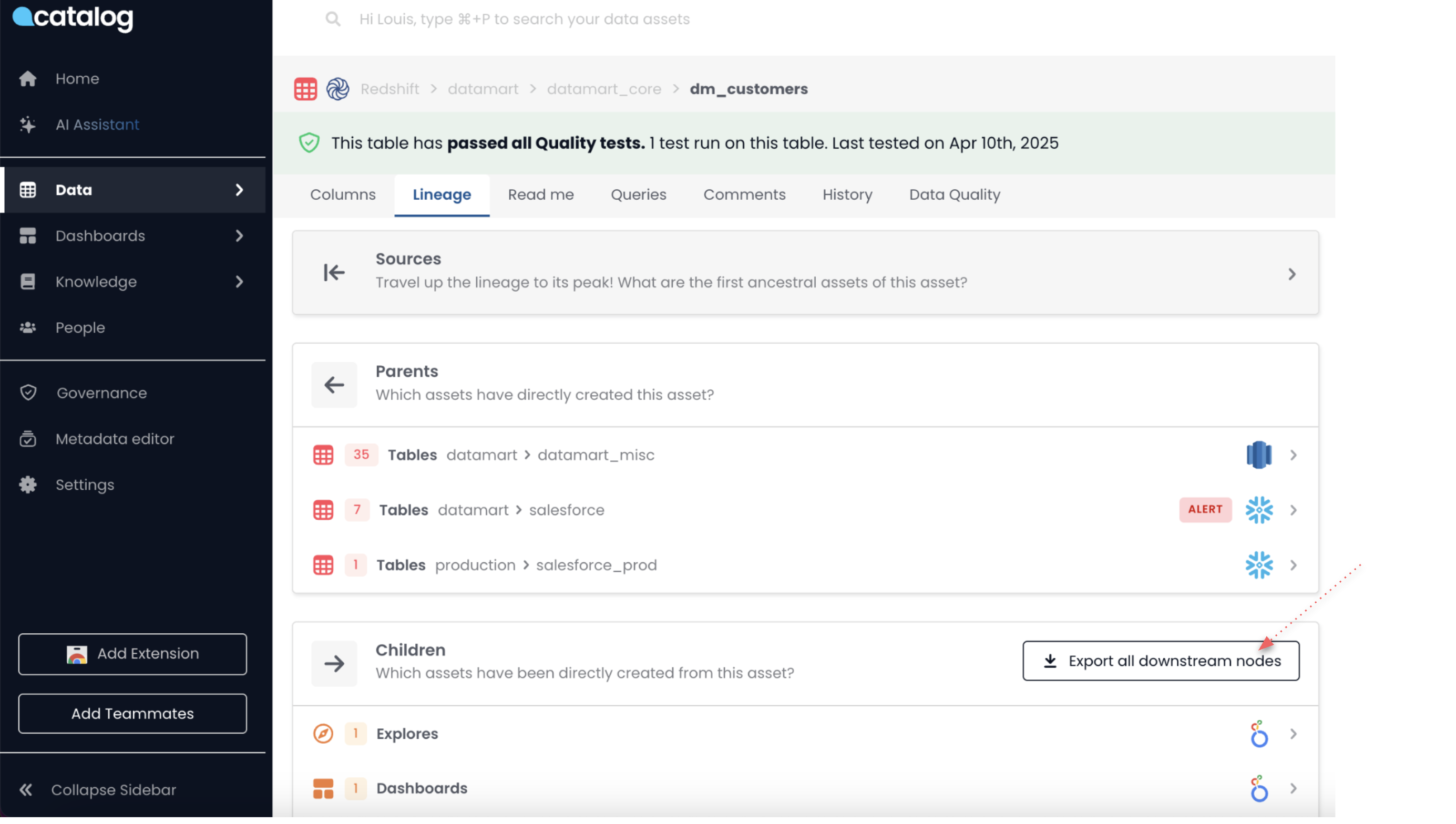Open Settings from the sidebar
The image size is (1456, 824).
pyautogui.click(x=84, y=485)
